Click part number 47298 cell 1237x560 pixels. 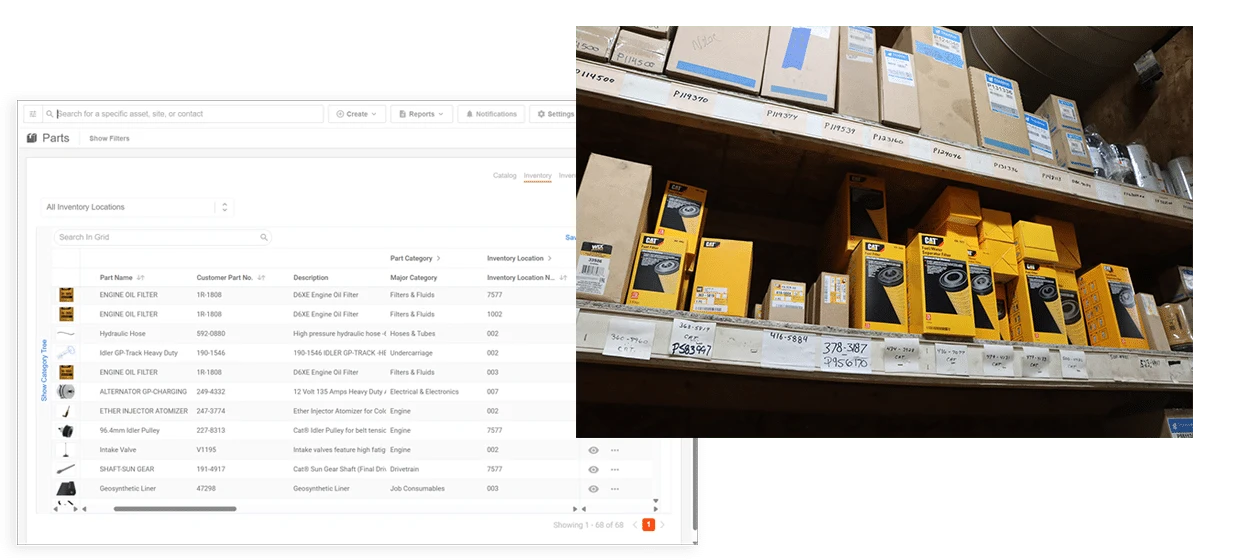[206, 489]
